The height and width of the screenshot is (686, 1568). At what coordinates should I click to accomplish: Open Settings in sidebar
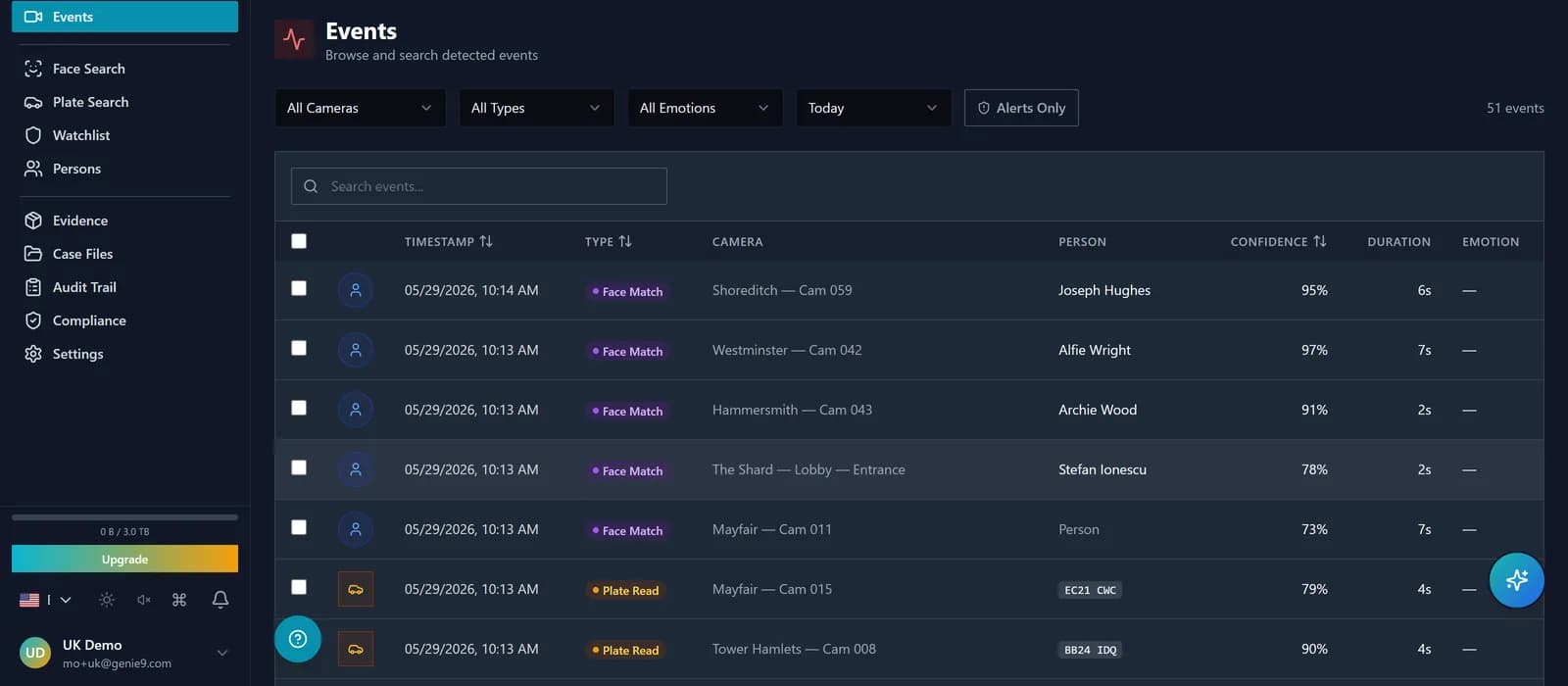[124, 354]
